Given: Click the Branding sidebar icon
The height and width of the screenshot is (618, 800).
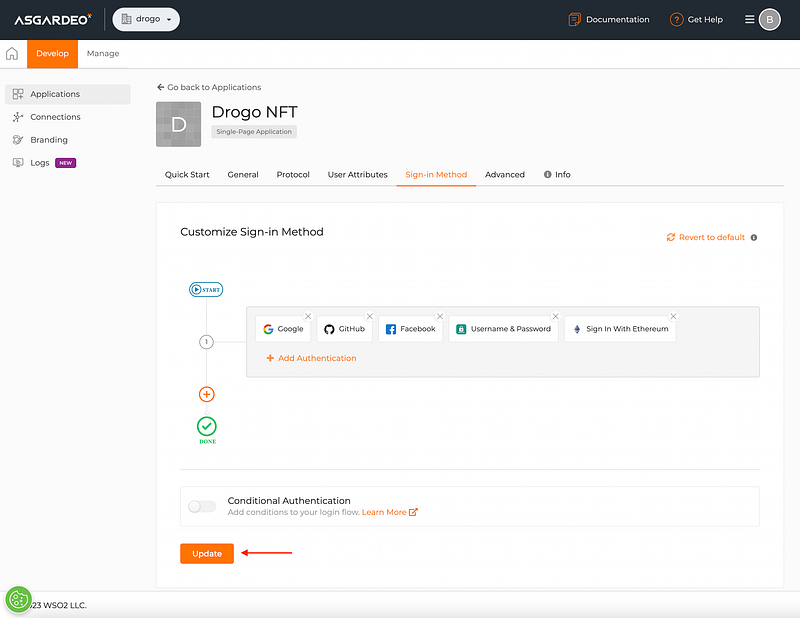Looking at the screenshot, I should pos(18,140).
